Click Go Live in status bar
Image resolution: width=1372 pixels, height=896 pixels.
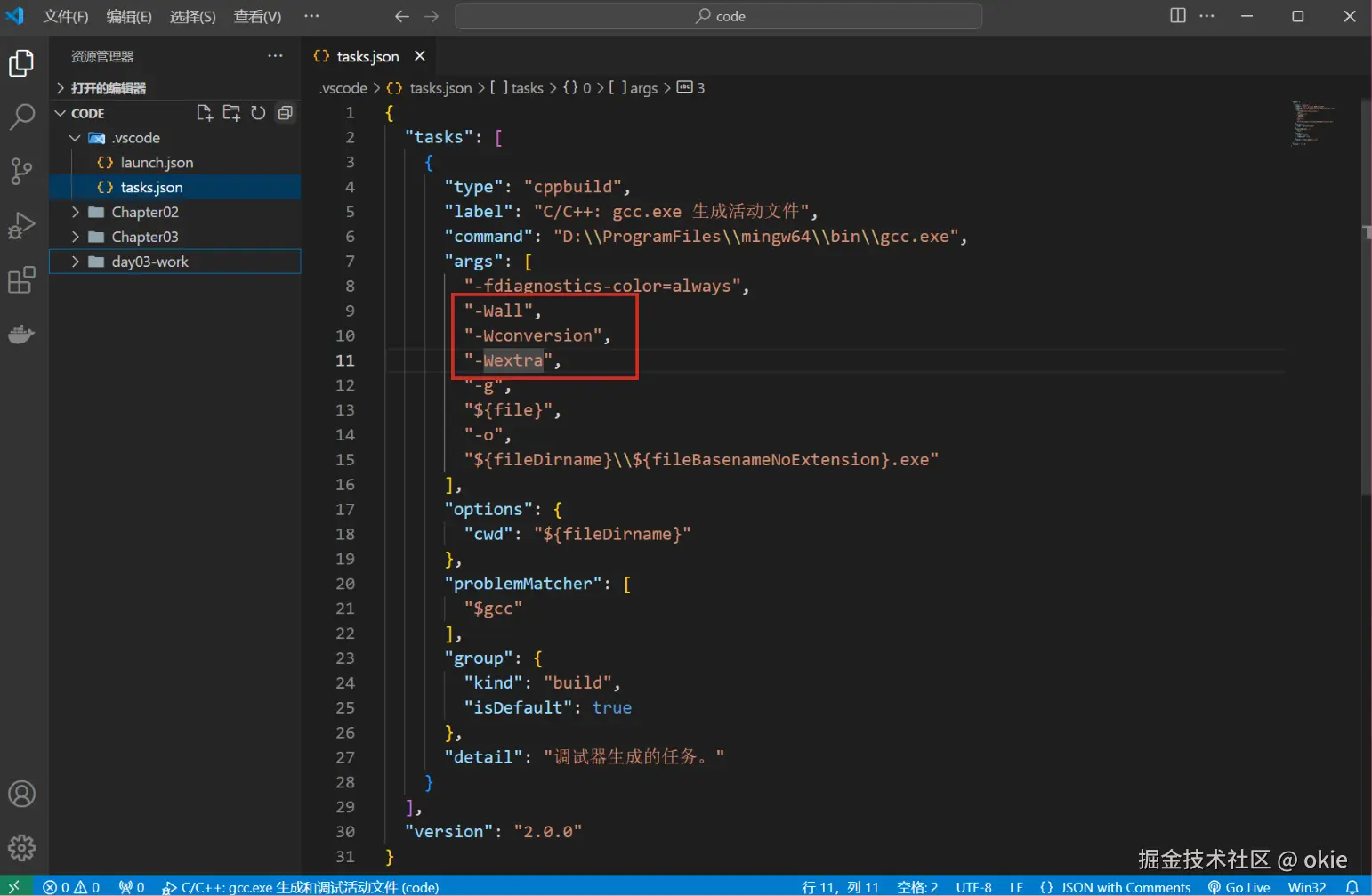pos(1239,887)
